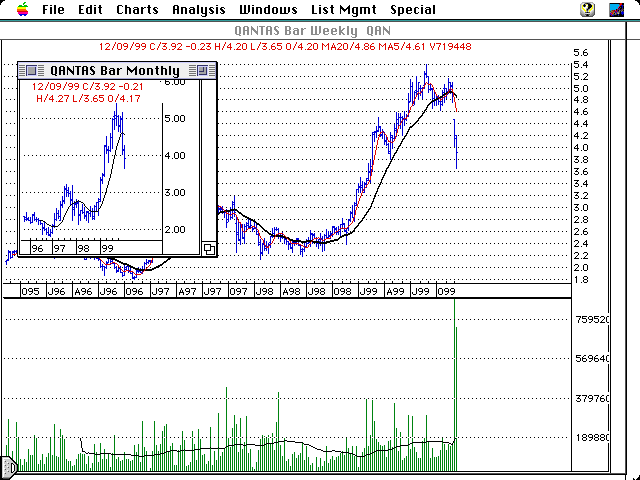Click the 5.00 label in monthly chart
The image size is (640, 480).
175,118
